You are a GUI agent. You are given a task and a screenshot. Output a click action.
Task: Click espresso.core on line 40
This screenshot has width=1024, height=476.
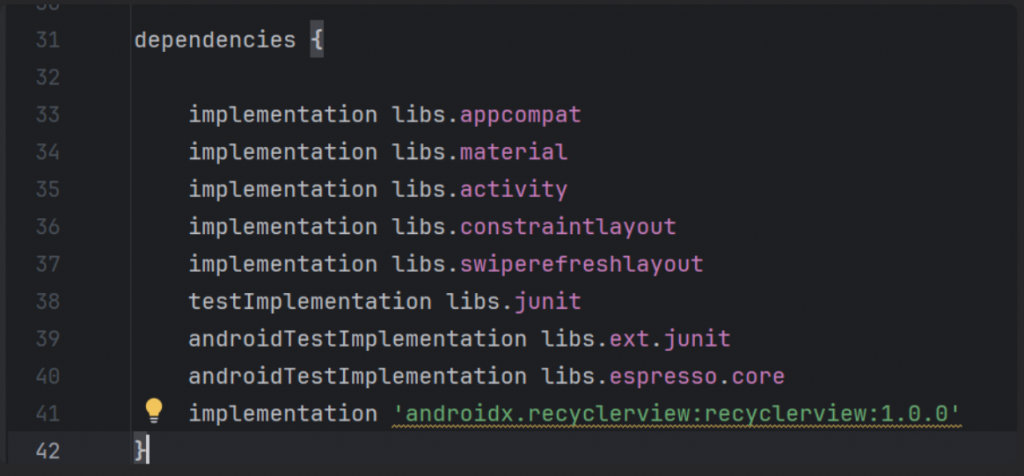697,377
